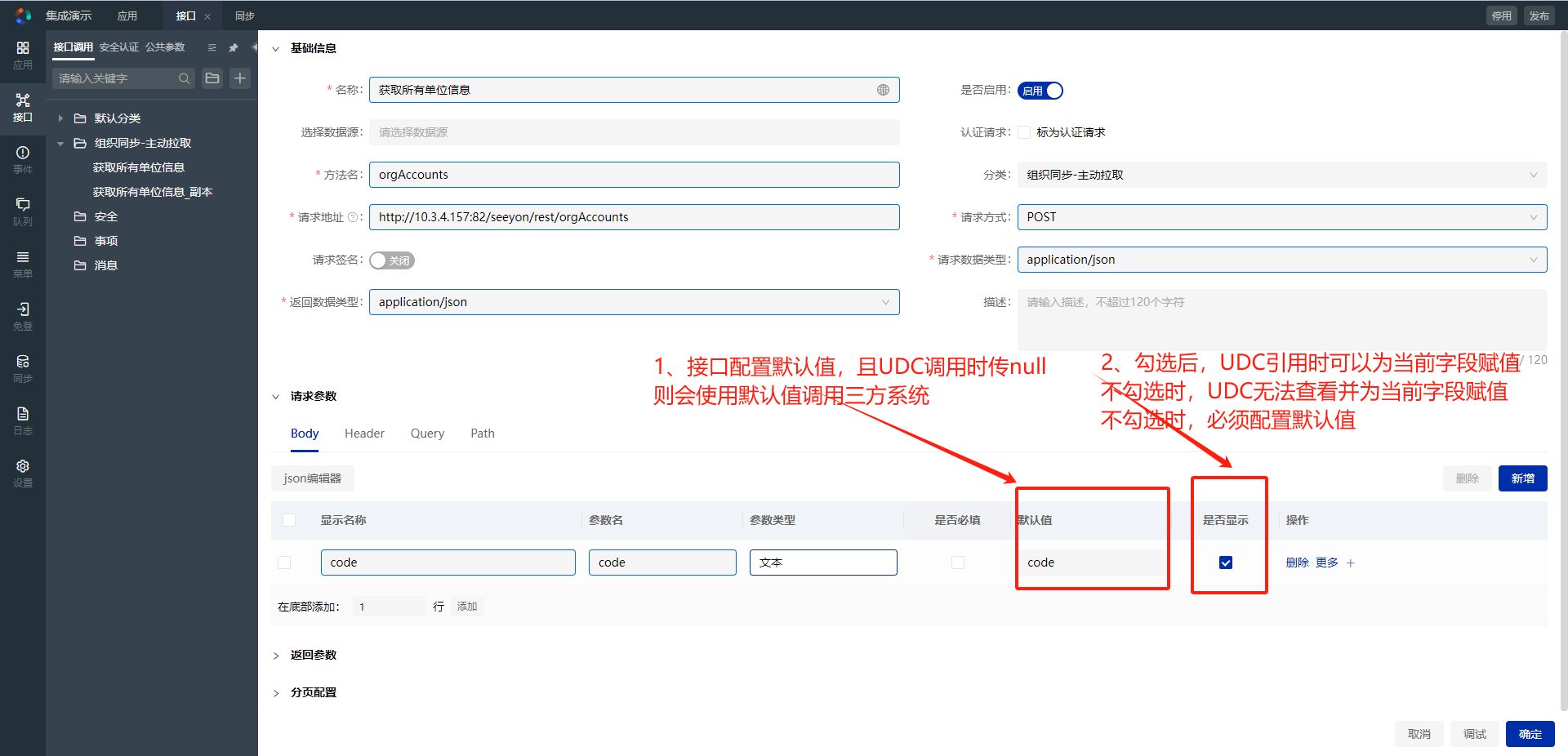Click the list collapse icon in panel header

point(212,47)
